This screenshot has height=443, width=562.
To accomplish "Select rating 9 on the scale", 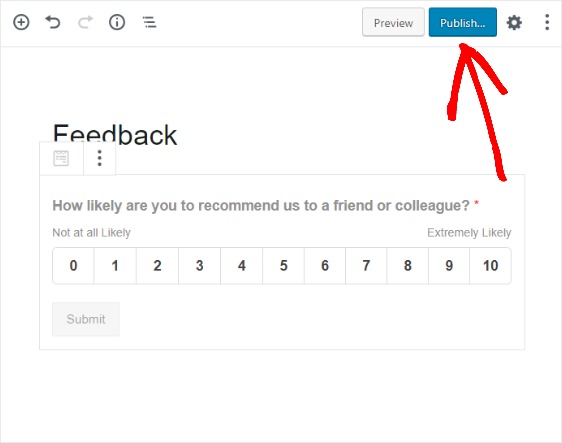I will [449, 266].
